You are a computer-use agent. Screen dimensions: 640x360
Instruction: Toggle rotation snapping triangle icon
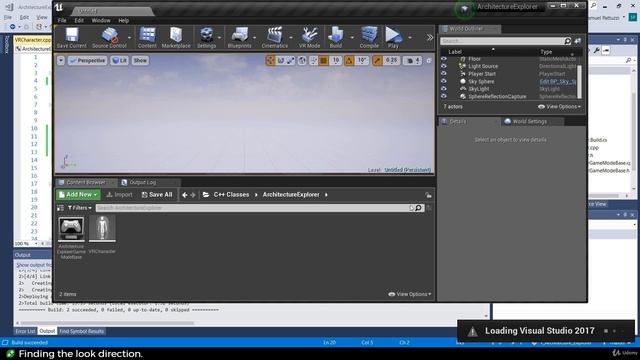click(349, 60)
